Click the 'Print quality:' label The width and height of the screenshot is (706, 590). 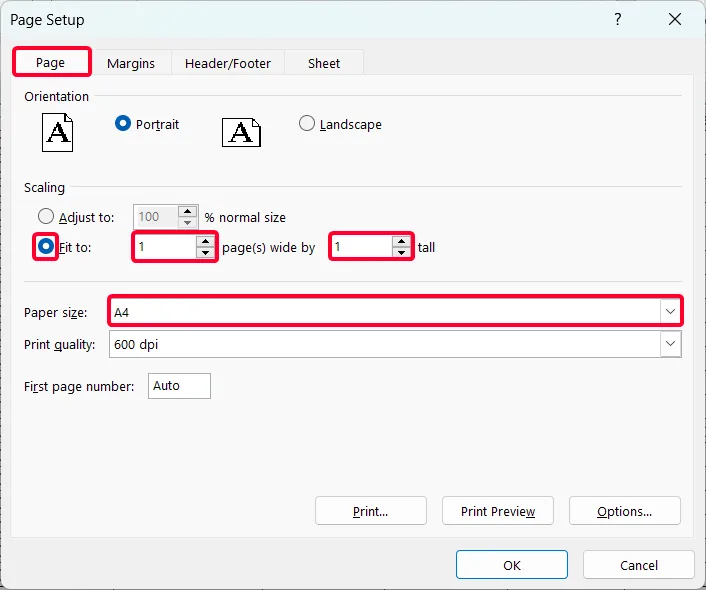tap(59, 345)
